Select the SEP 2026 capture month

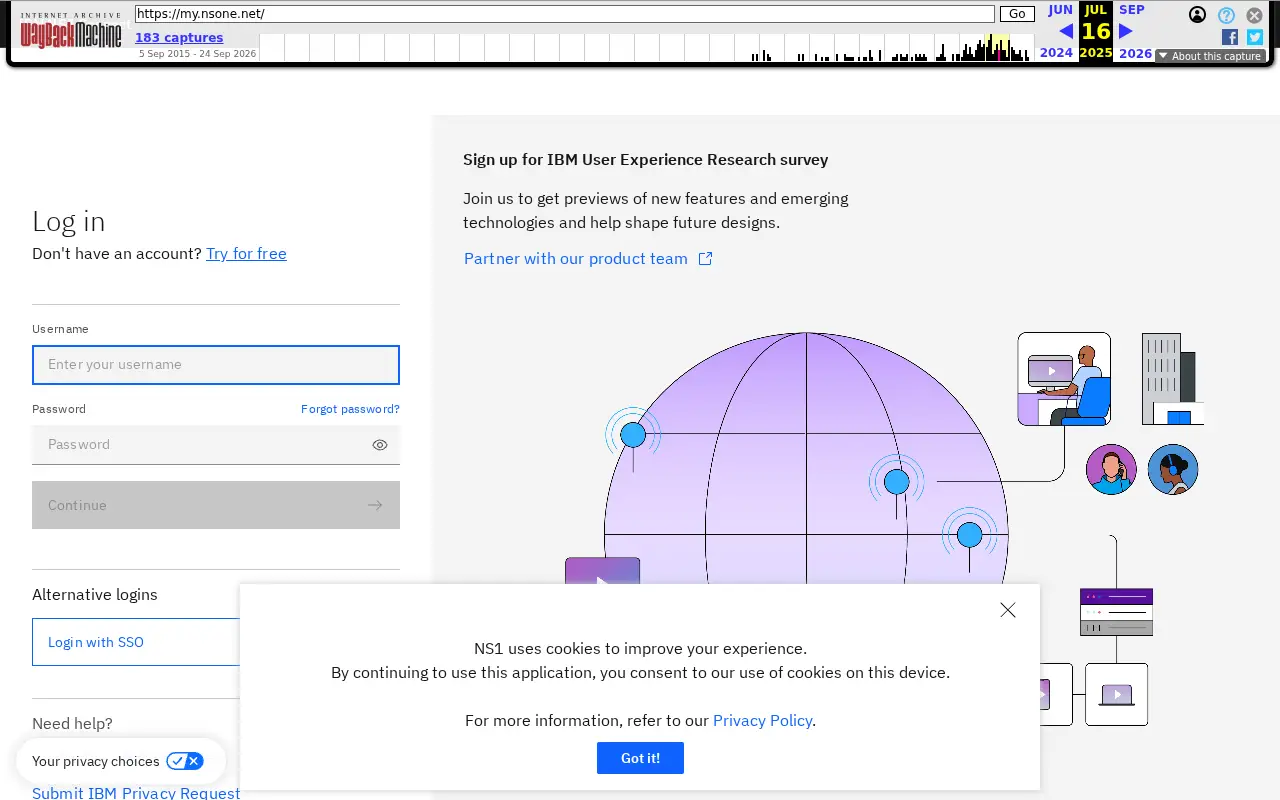click(1134, 31)
